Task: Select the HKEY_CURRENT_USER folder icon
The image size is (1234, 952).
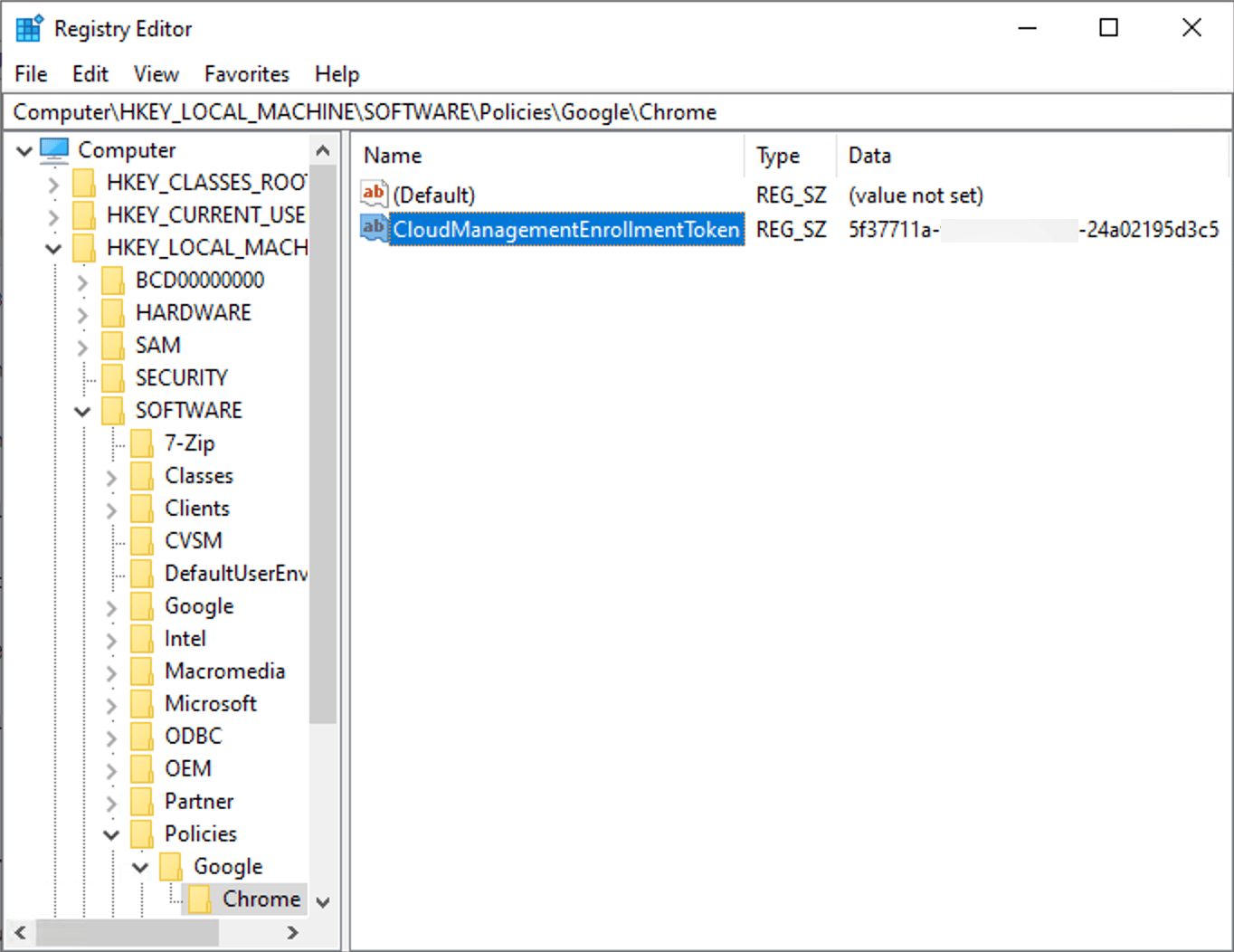Action: [84, 215]
